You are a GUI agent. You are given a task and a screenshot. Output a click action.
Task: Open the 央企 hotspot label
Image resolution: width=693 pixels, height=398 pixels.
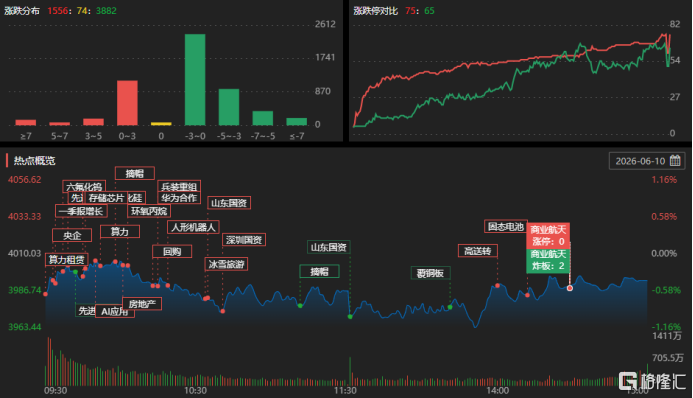(x=72, y=235)
